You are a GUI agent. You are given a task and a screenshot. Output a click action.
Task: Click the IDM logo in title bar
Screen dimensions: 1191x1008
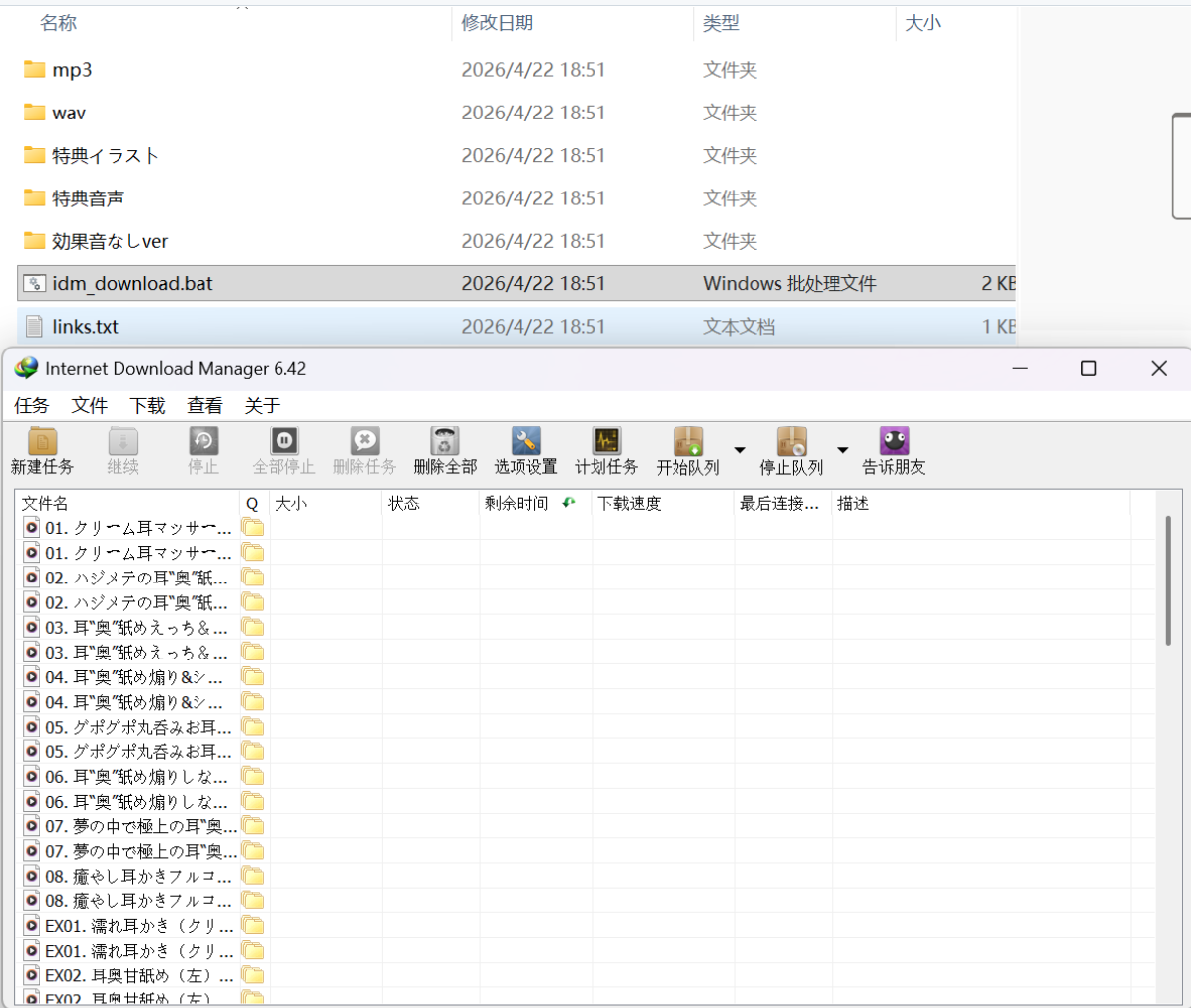click(x=27, y=368)
